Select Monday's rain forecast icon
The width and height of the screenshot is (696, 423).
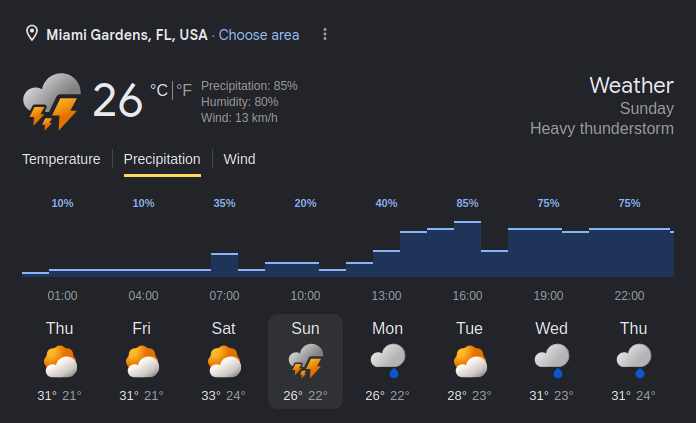388,361
